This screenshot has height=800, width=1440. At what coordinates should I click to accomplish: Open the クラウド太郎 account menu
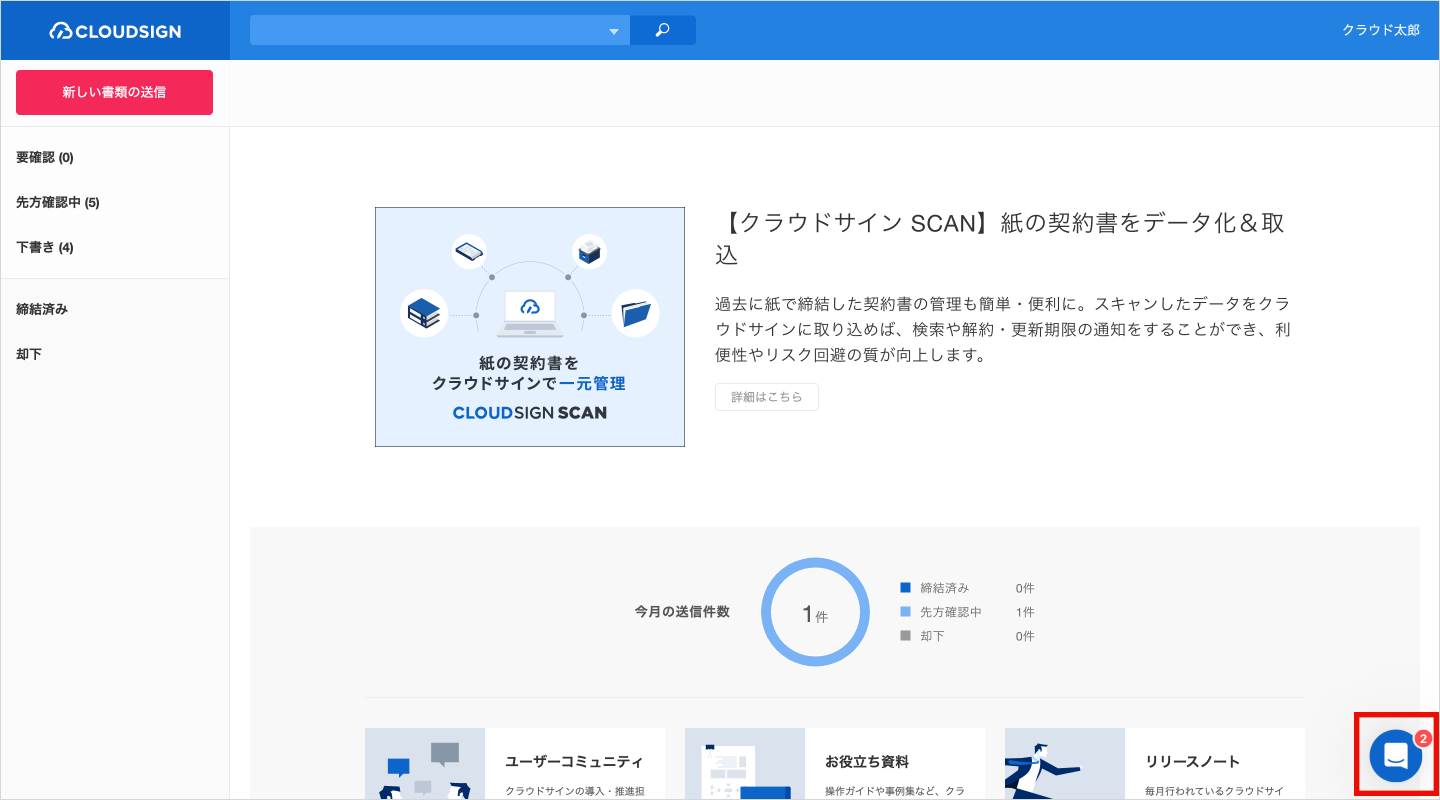tap(1380, 30)
